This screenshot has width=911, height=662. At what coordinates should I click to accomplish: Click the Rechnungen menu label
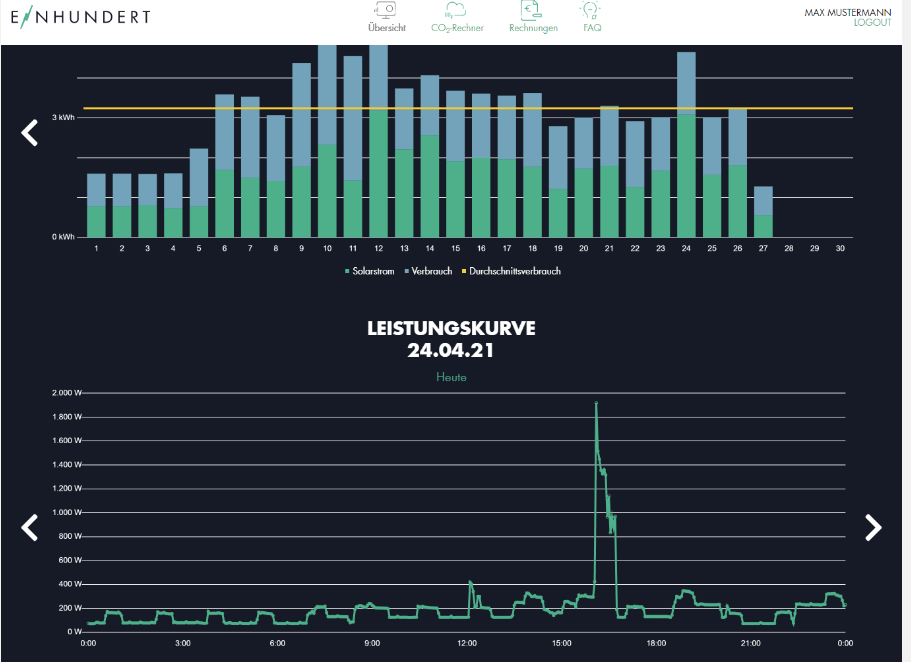(x=533, y=28)
